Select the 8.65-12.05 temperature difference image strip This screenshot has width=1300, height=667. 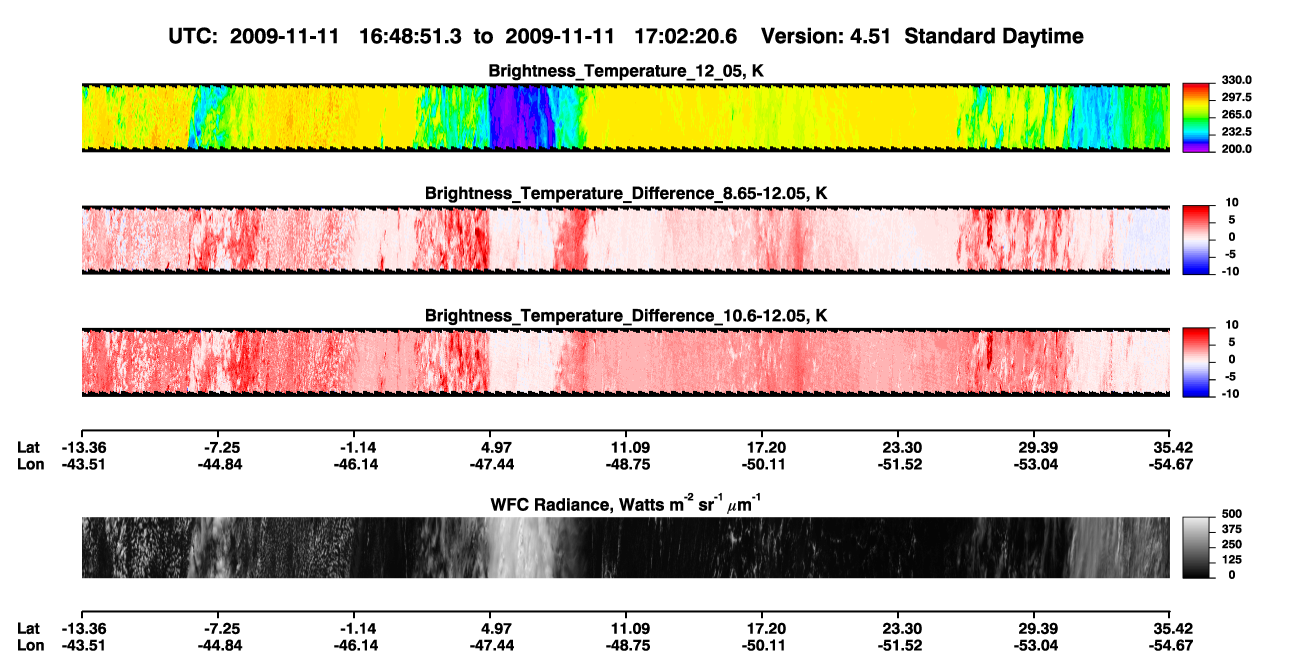click(x=625, y=239)
